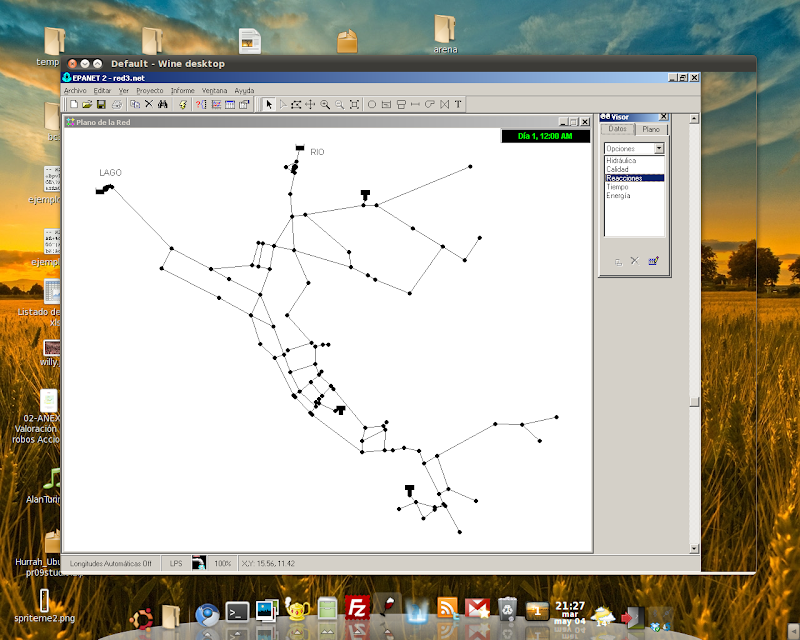Select the Add Valve tool
The image size is (800, 640).
444,105
